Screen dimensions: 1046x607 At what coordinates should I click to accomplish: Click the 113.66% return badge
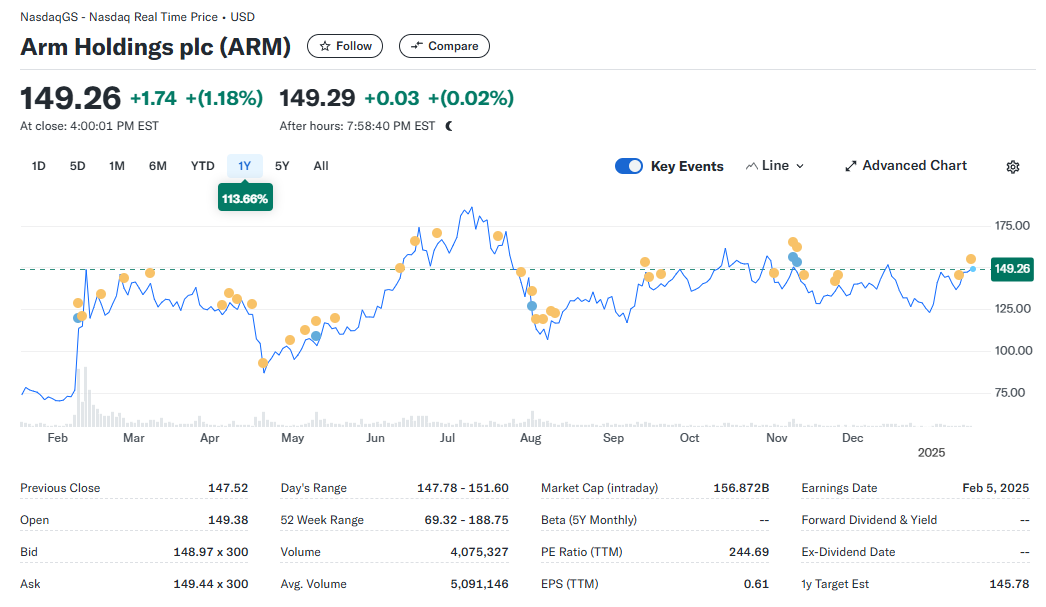pyautogui.click(x=245, y=198)
